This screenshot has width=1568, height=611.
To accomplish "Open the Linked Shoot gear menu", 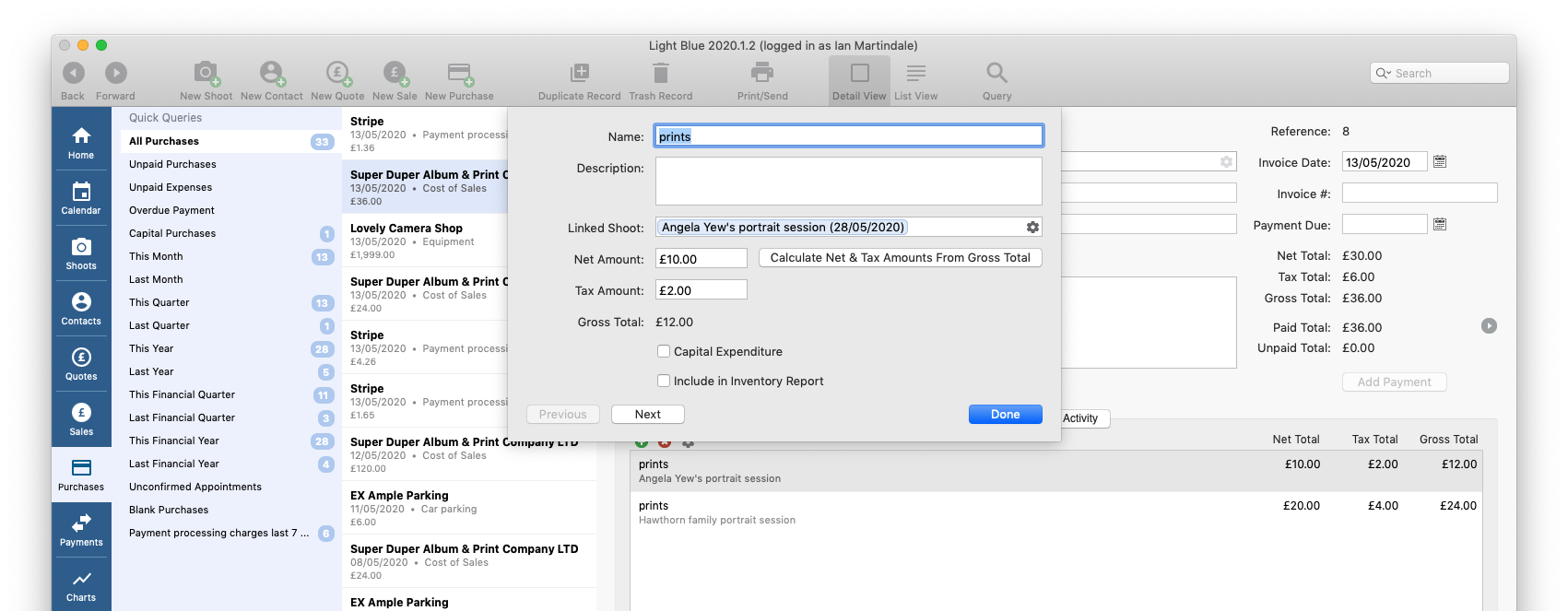I will point(1032,228).
